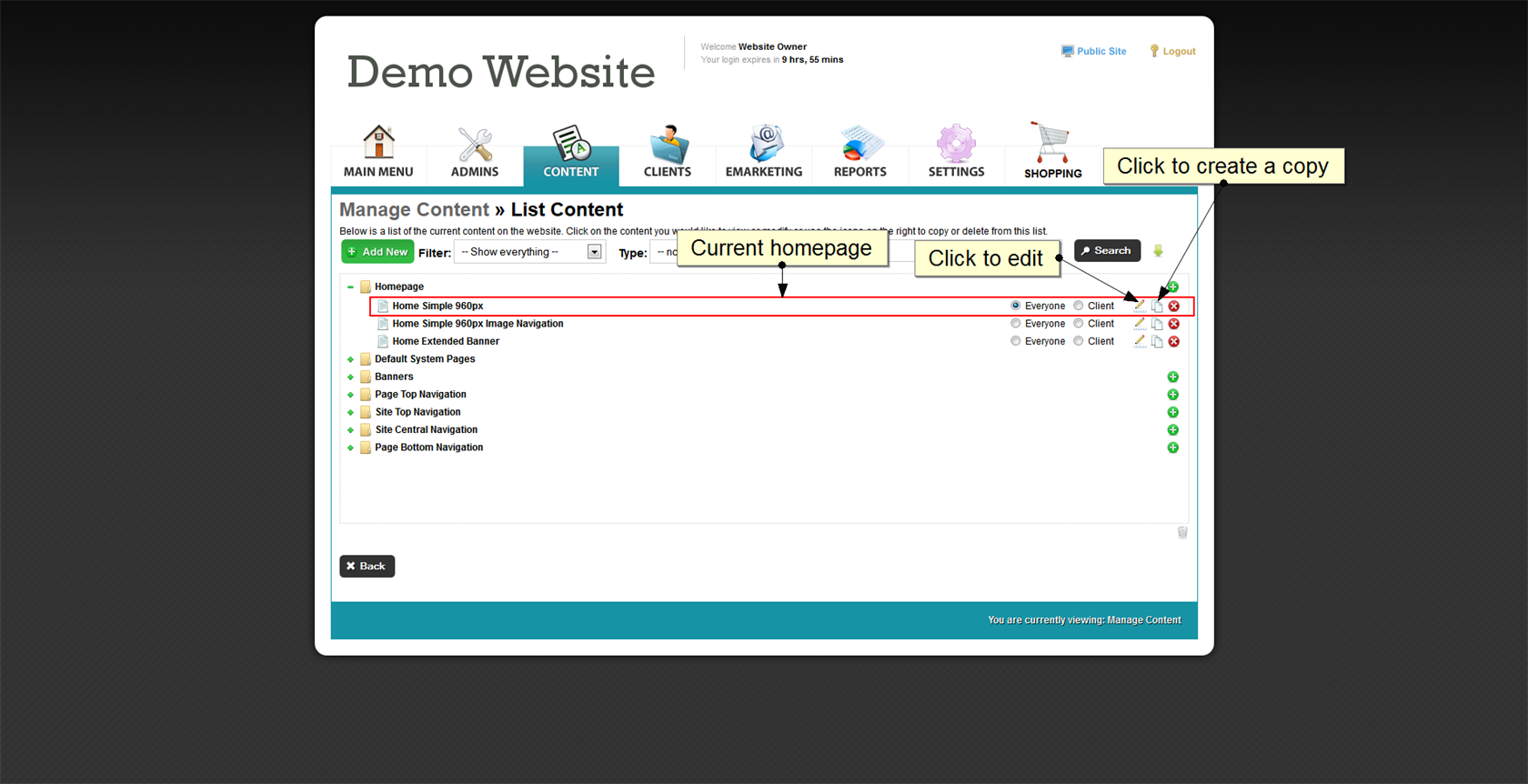Open the Clients section
1528x784 pixels.
667,153
